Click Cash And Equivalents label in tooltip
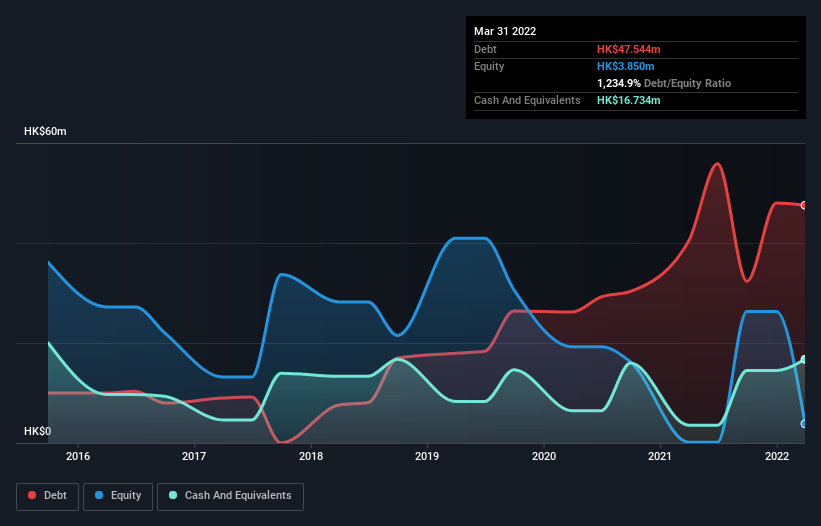 (x=527, y=100)
